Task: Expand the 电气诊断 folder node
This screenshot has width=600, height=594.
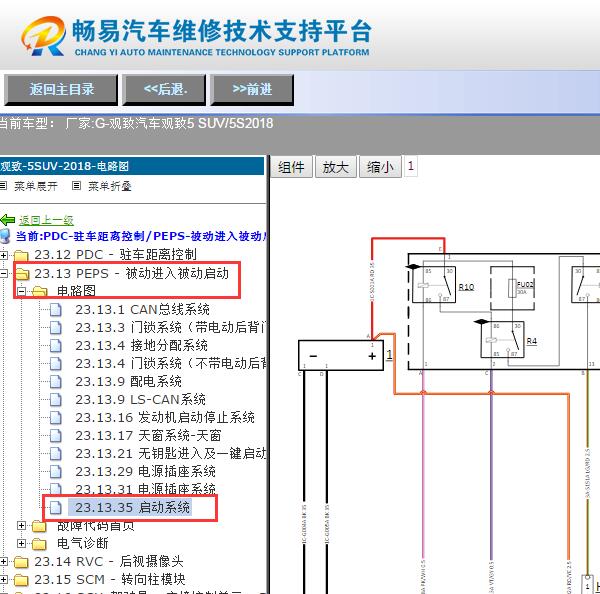Action: click(22, 543)
